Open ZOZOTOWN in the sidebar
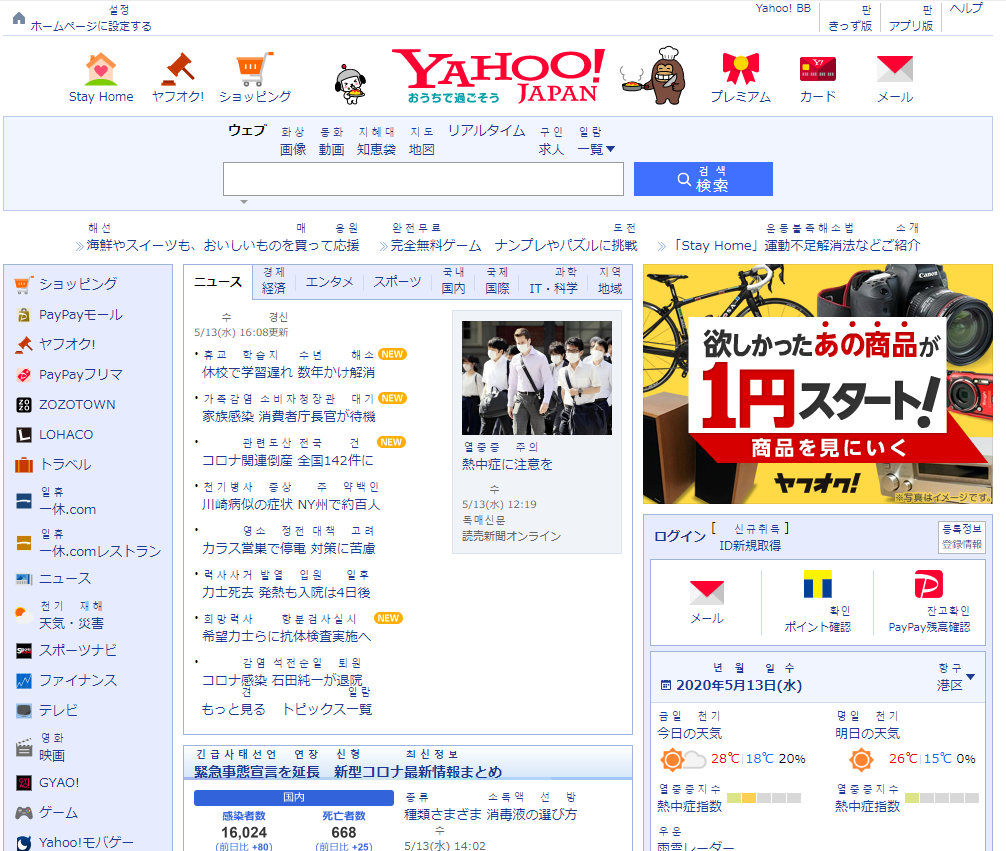Image resolution: width=1006 pixels, height=851 pixels. (x=77, y=404)
